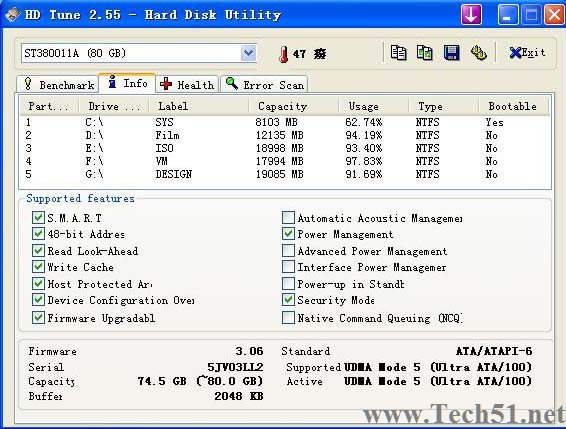Click the copy text to clipboard icon

[x=399, y=53]
